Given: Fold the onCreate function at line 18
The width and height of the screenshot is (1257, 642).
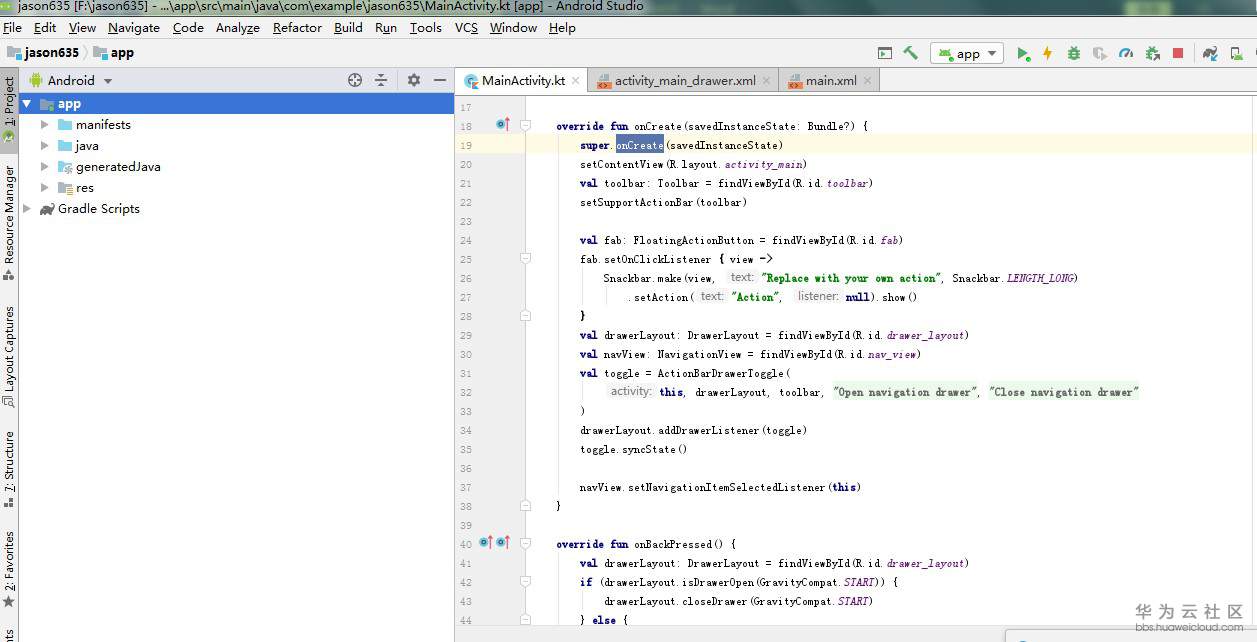Looking at the screenshot, I should [x=525, y=126].
